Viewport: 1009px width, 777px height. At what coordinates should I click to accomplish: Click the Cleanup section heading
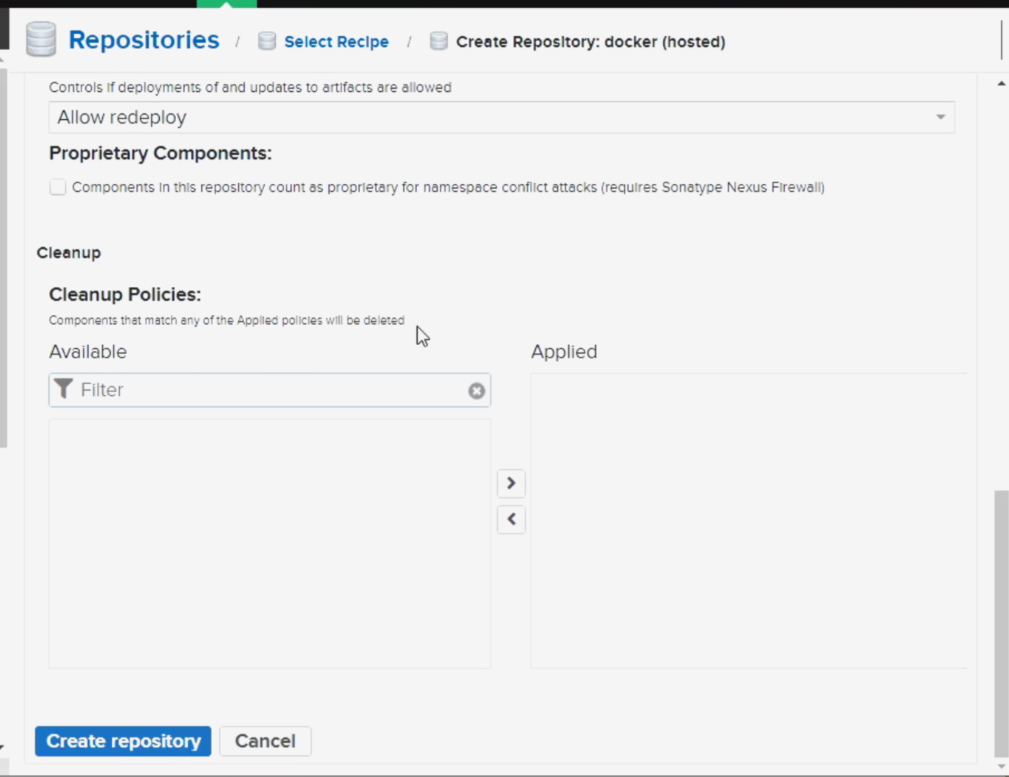pyautogui.click(x=69, y=253)
